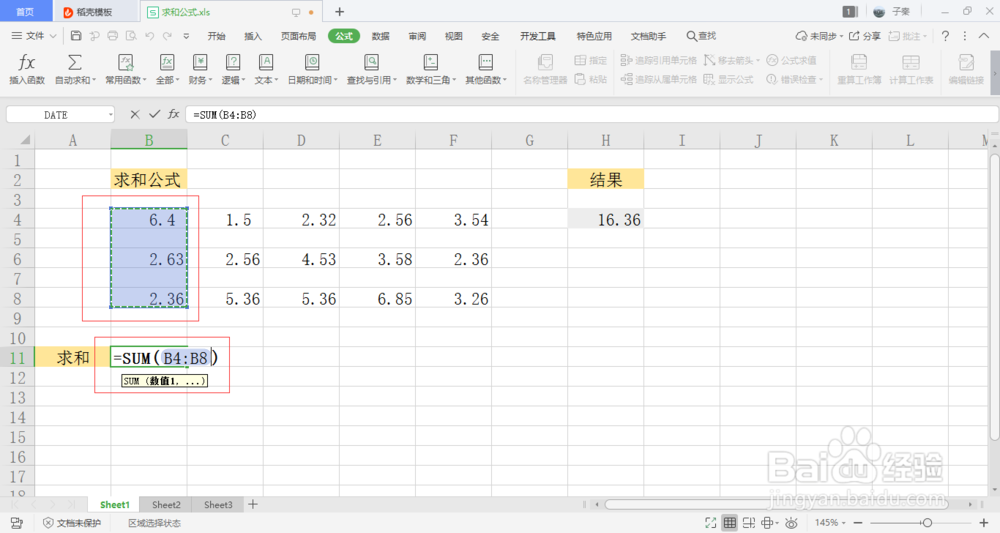Viewport: 1000px width, 533px height.
Task: Open the help question mark icon
Action: (945, 36)
